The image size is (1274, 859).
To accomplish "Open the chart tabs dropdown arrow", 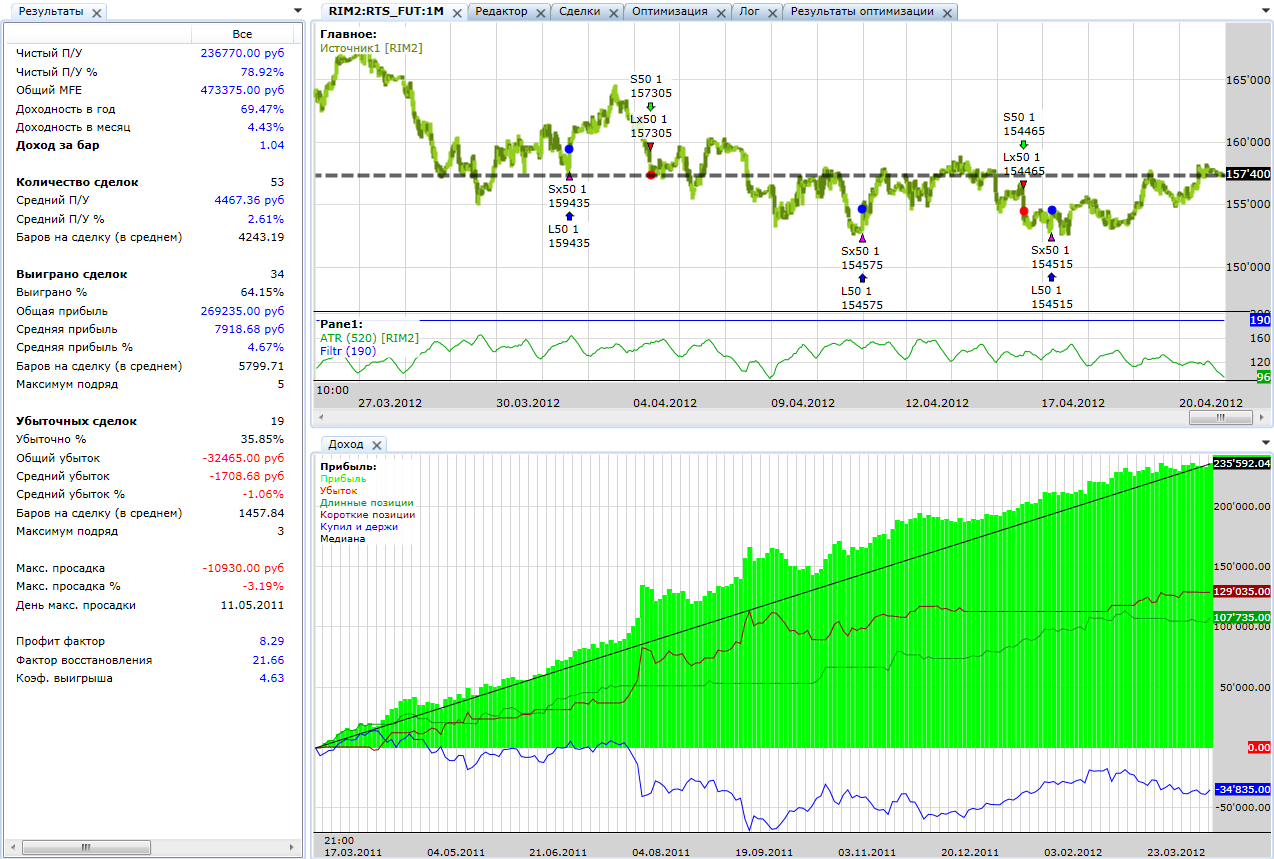I will point(1267,10).
